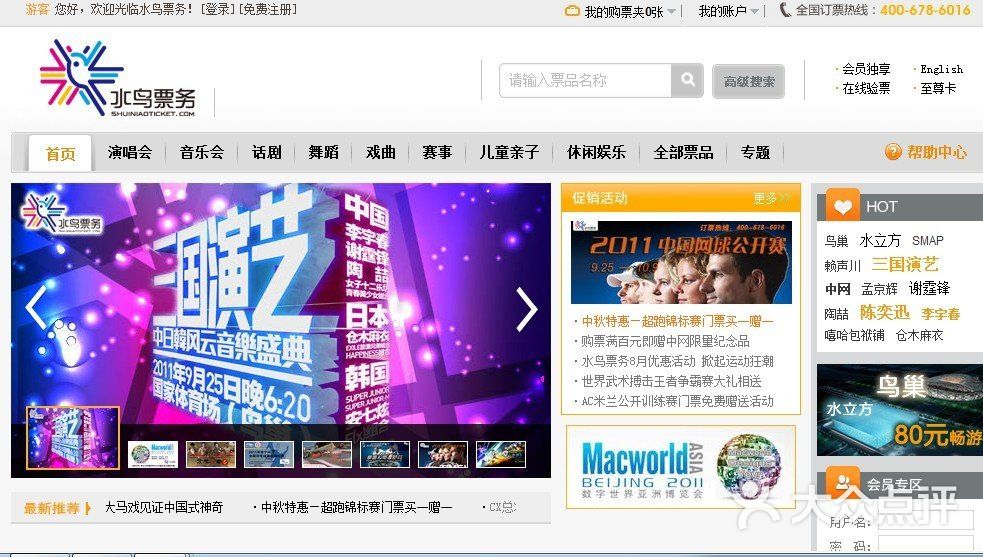Click in the 请输入票品名称 search field
Screen dimensions: 983x557
pos(585,80)
